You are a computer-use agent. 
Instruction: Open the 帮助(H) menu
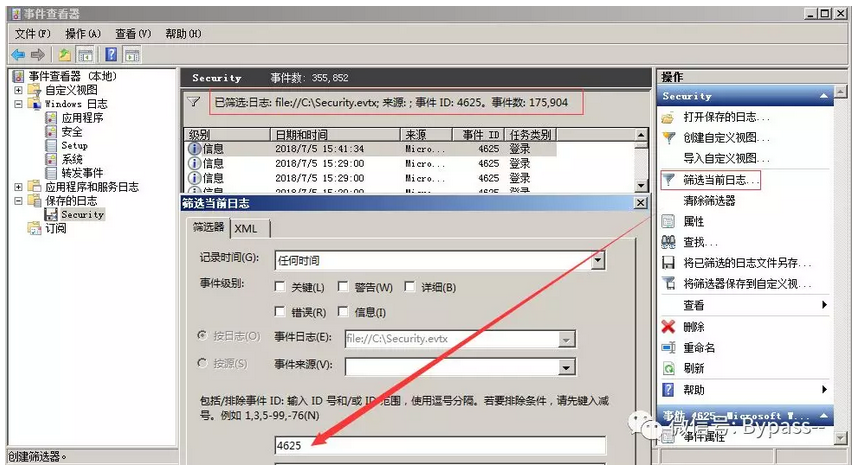(183, 34)
